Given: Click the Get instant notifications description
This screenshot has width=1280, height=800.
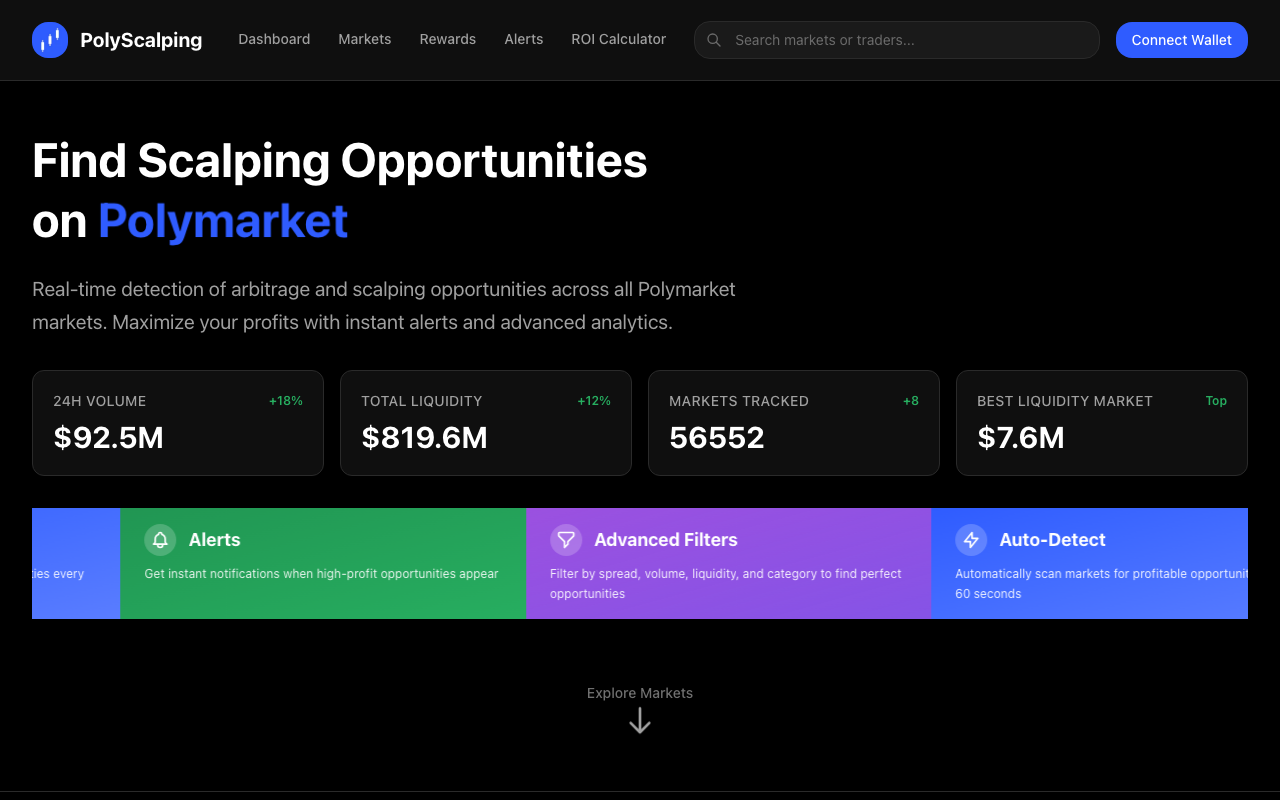Looking at the screenshot, I should pos(322,574).
